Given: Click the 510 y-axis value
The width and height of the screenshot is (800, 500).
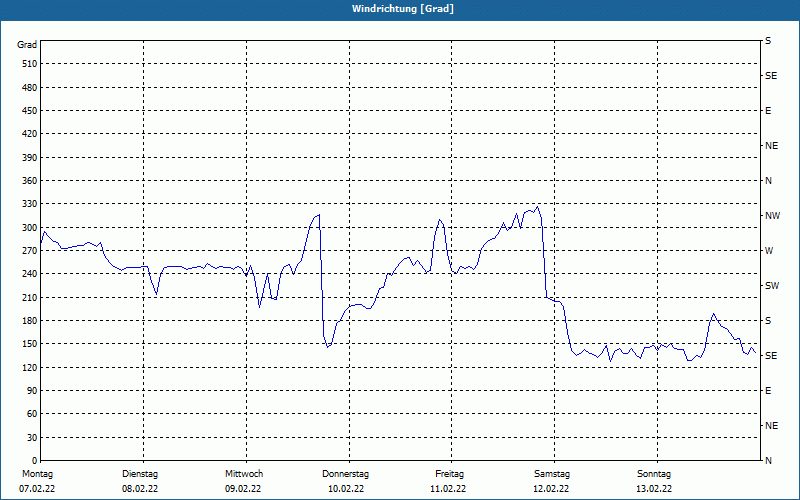Looking at the screenshot, I should 30,64.
